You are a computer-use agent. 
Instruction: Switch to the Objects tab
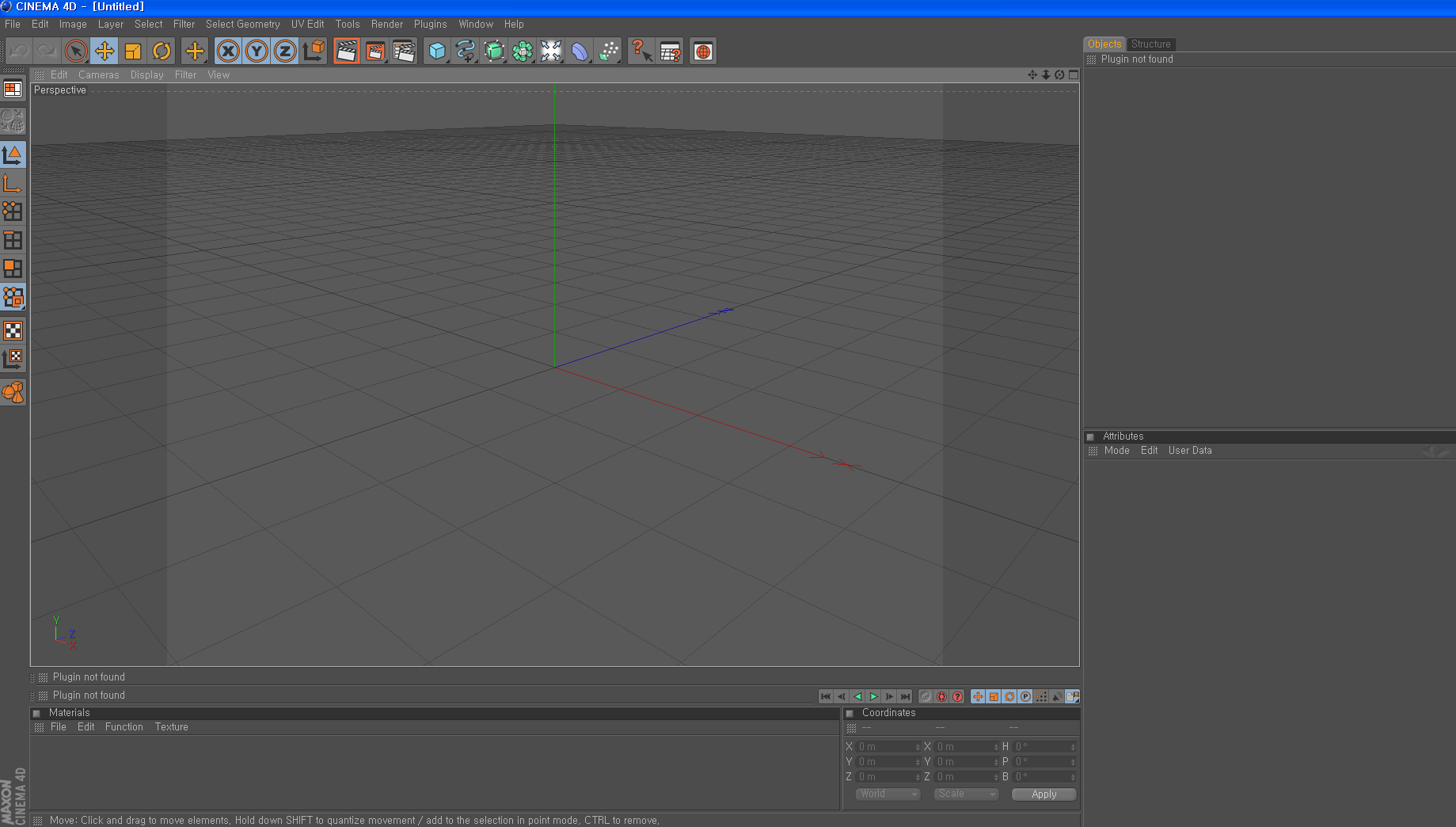[1104, 44]
